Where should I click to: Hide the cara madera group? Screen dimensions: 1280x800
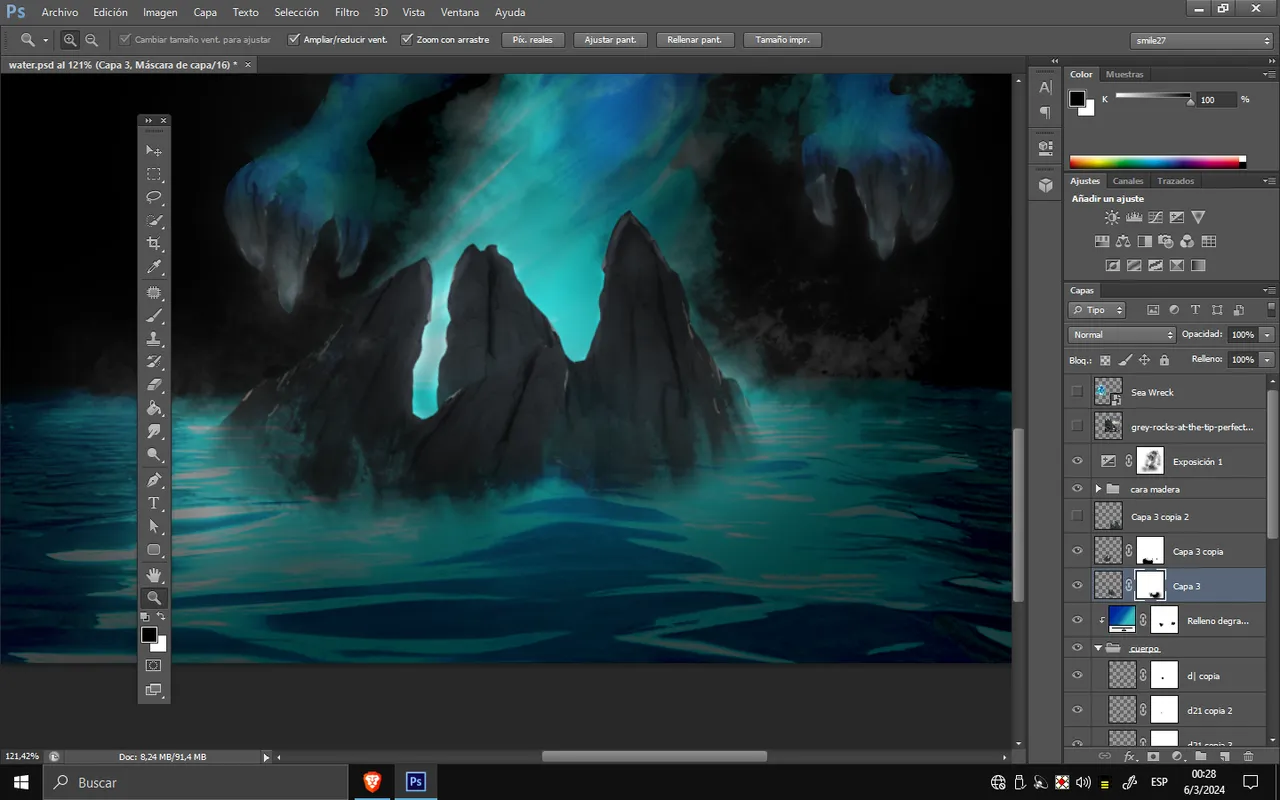point(1077,489)
